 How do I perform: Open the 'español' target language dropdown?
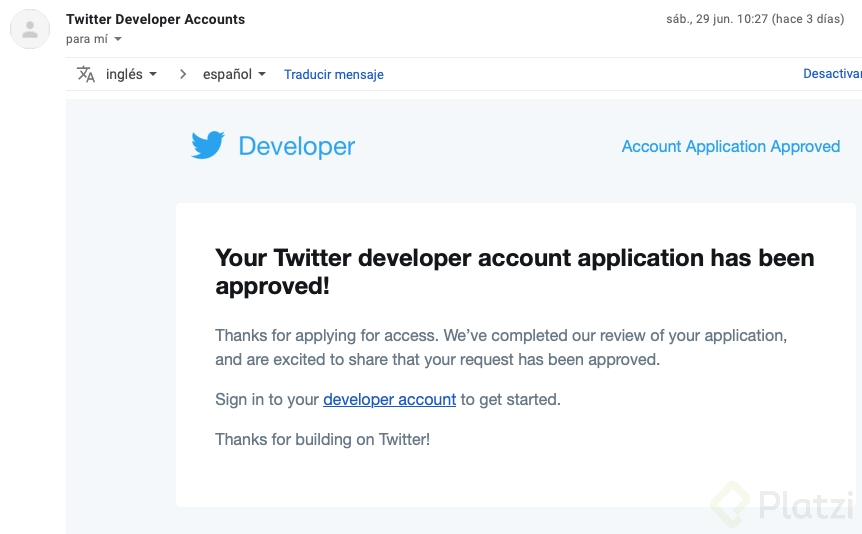pyautogui.click(x=234, y=74)
